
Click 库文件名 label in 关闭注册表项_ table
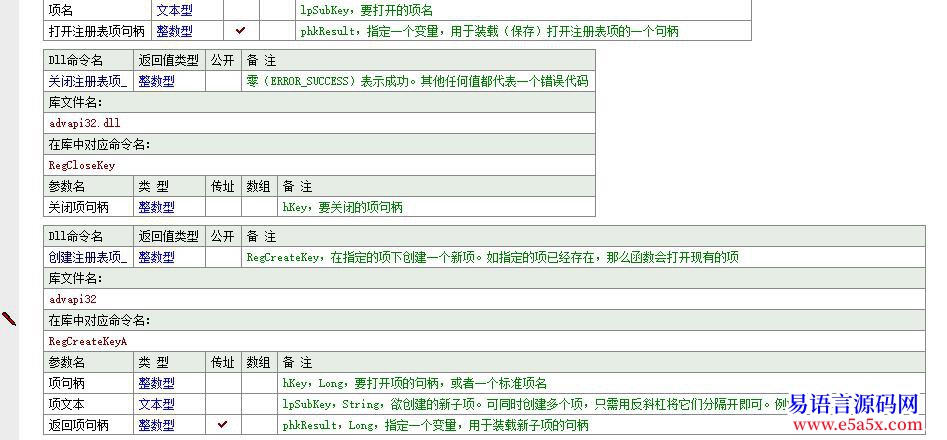click(75, 102)
